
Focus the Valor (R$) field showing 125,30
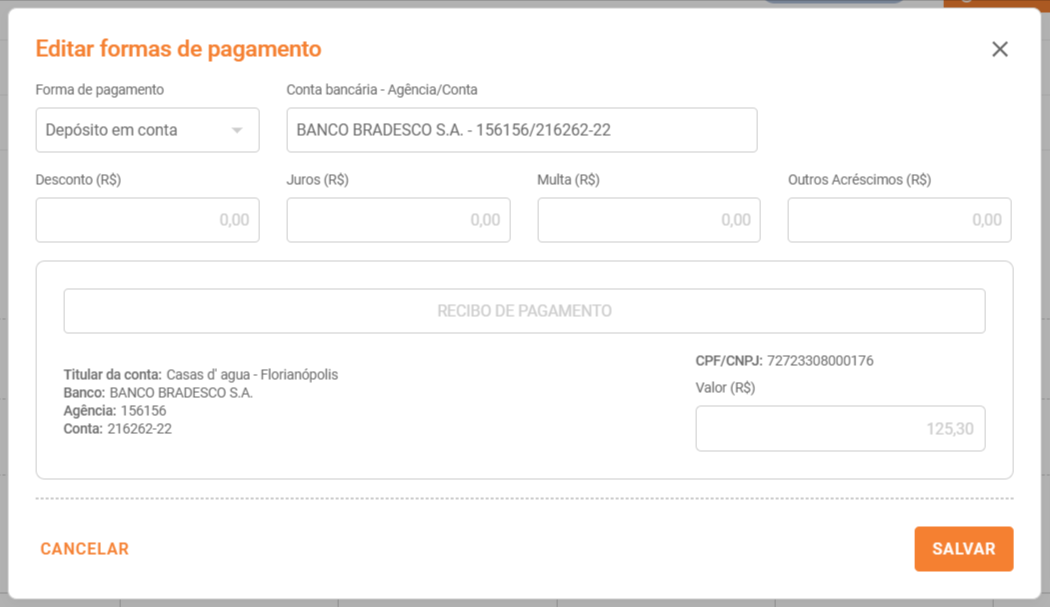840,429
